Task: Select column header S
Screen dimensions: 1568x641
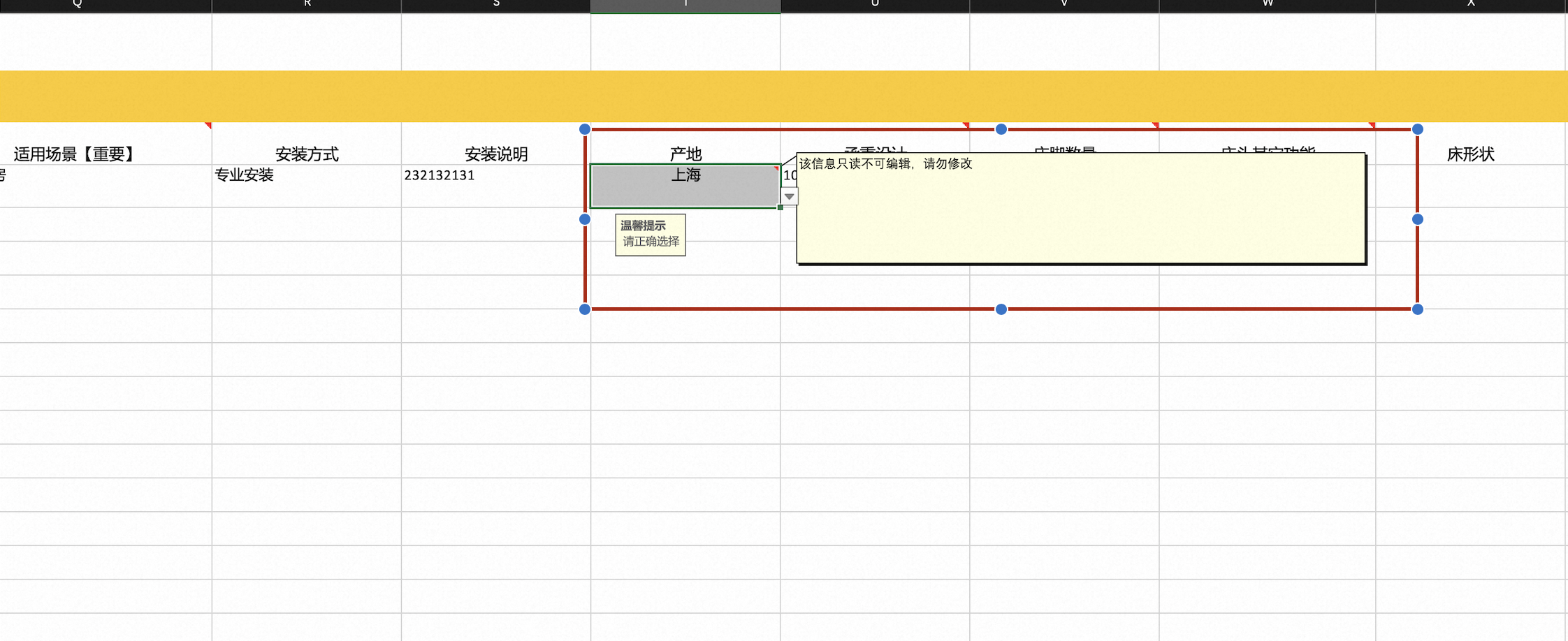Action: tap(495, 6)
